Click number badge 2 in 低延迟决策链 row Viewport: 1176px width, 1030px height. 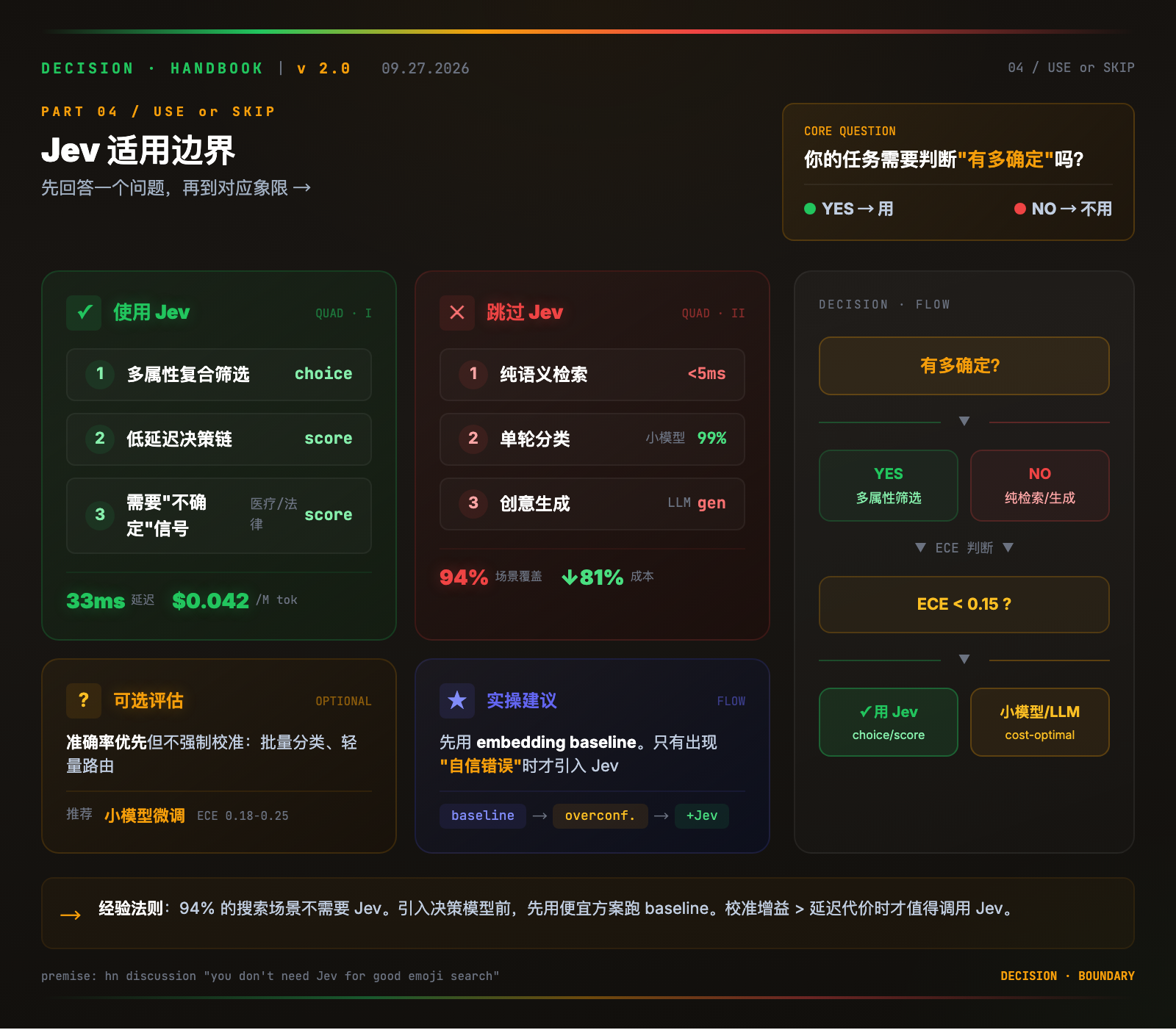point(100,439)
